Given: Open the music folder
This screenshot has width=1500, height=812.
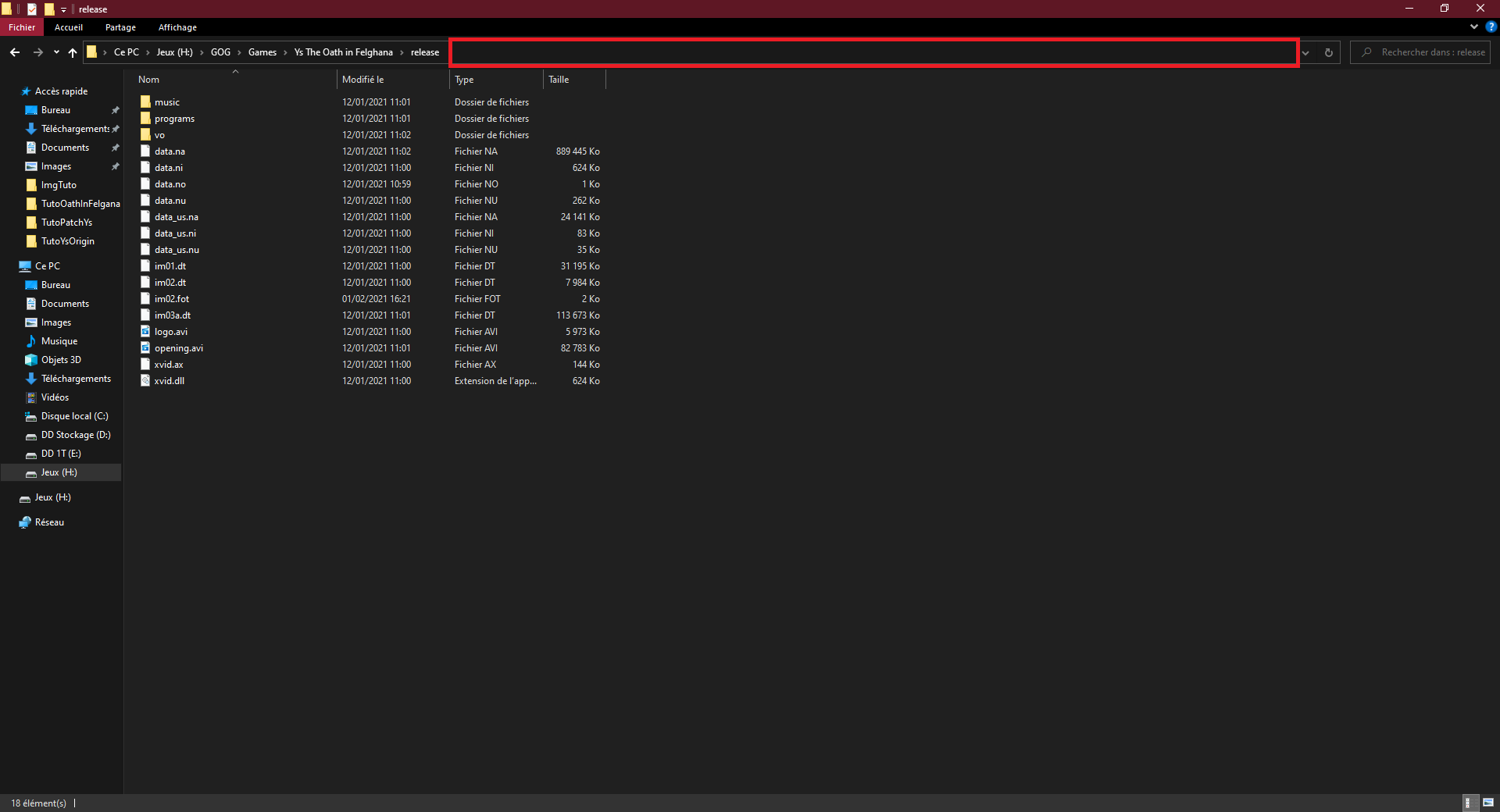Looking at the screenshot, I should 166,102.
